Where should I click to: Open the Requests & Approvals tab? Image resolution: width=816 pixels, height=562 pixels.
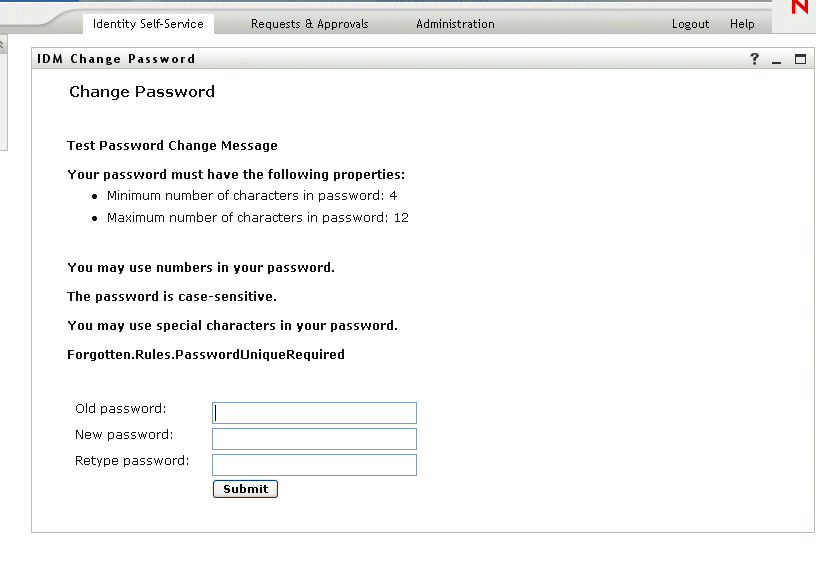pyautogui.click(x=309, y=24)
